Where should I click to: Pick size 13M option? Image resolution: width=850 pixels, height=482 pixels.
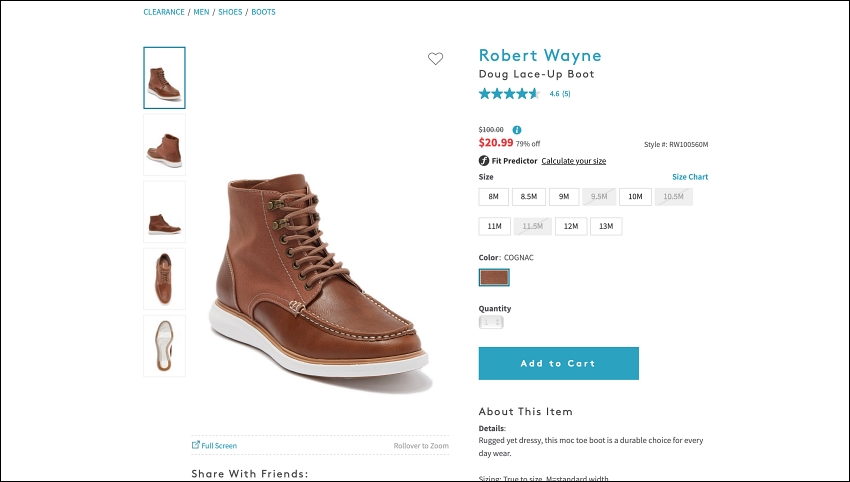point(606,226)
